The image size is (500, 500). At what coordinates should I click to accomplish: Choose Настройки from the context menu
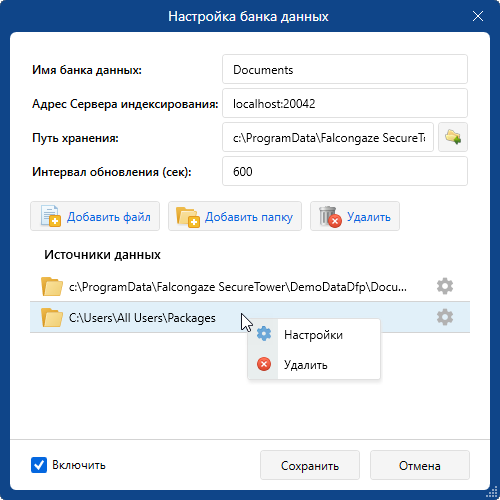click(x=314, y=334)
